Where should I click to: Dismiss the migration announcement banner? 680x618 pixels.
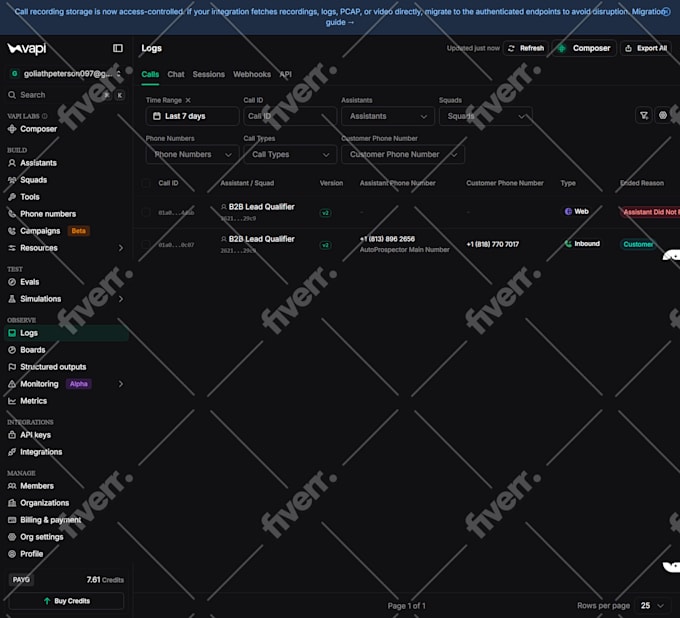[666, 12]
